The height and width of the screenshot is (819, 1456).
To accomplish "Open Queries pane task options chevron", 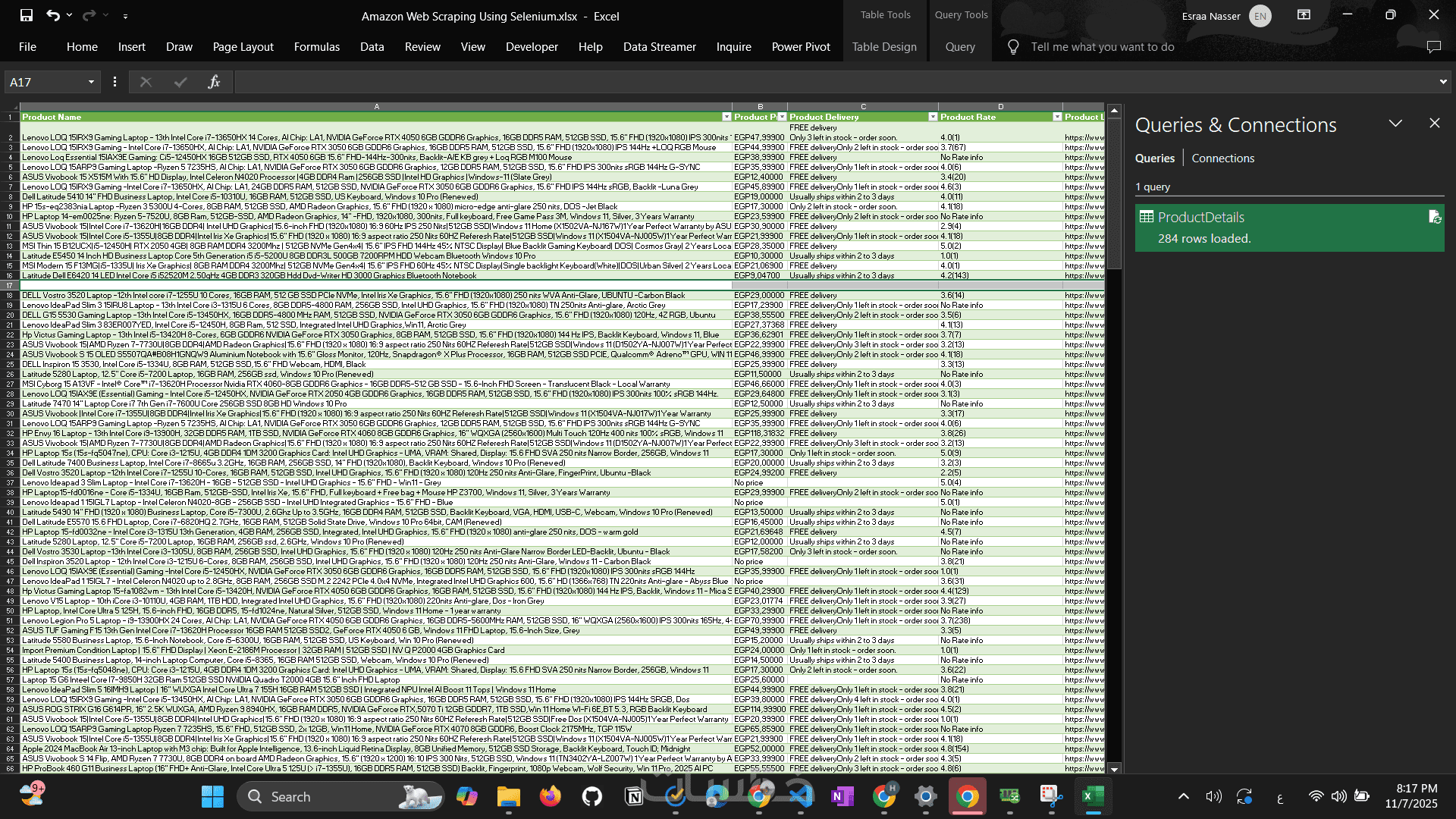I will [1395, 124].
